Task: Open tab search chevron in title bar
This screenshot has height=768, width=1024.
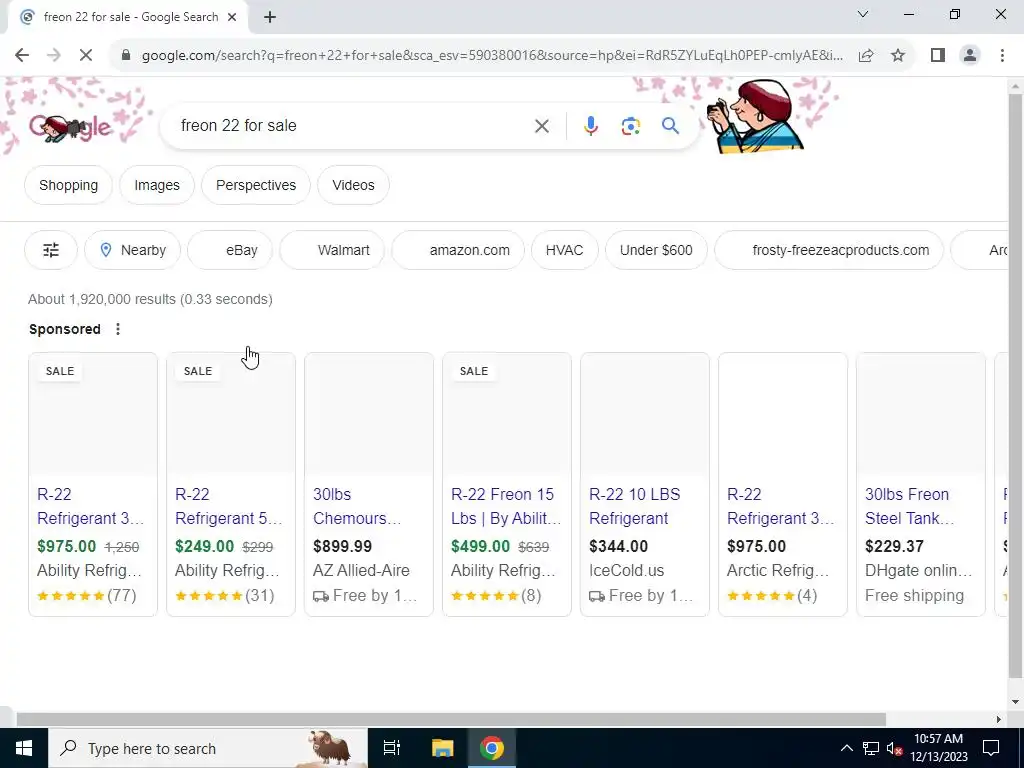Action: point(863,14)
